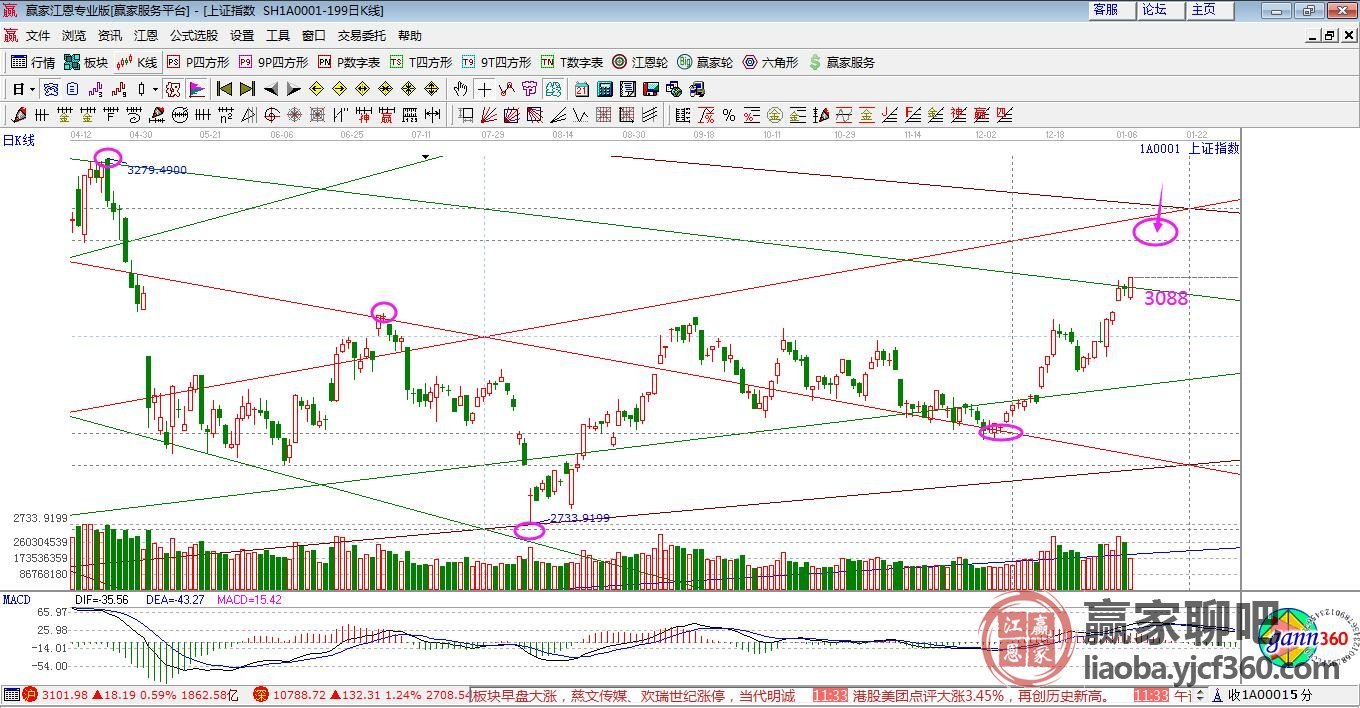Jump to first bar with skip-back icon
Viewport: 1360px width, 708px height.
[224, 89]
